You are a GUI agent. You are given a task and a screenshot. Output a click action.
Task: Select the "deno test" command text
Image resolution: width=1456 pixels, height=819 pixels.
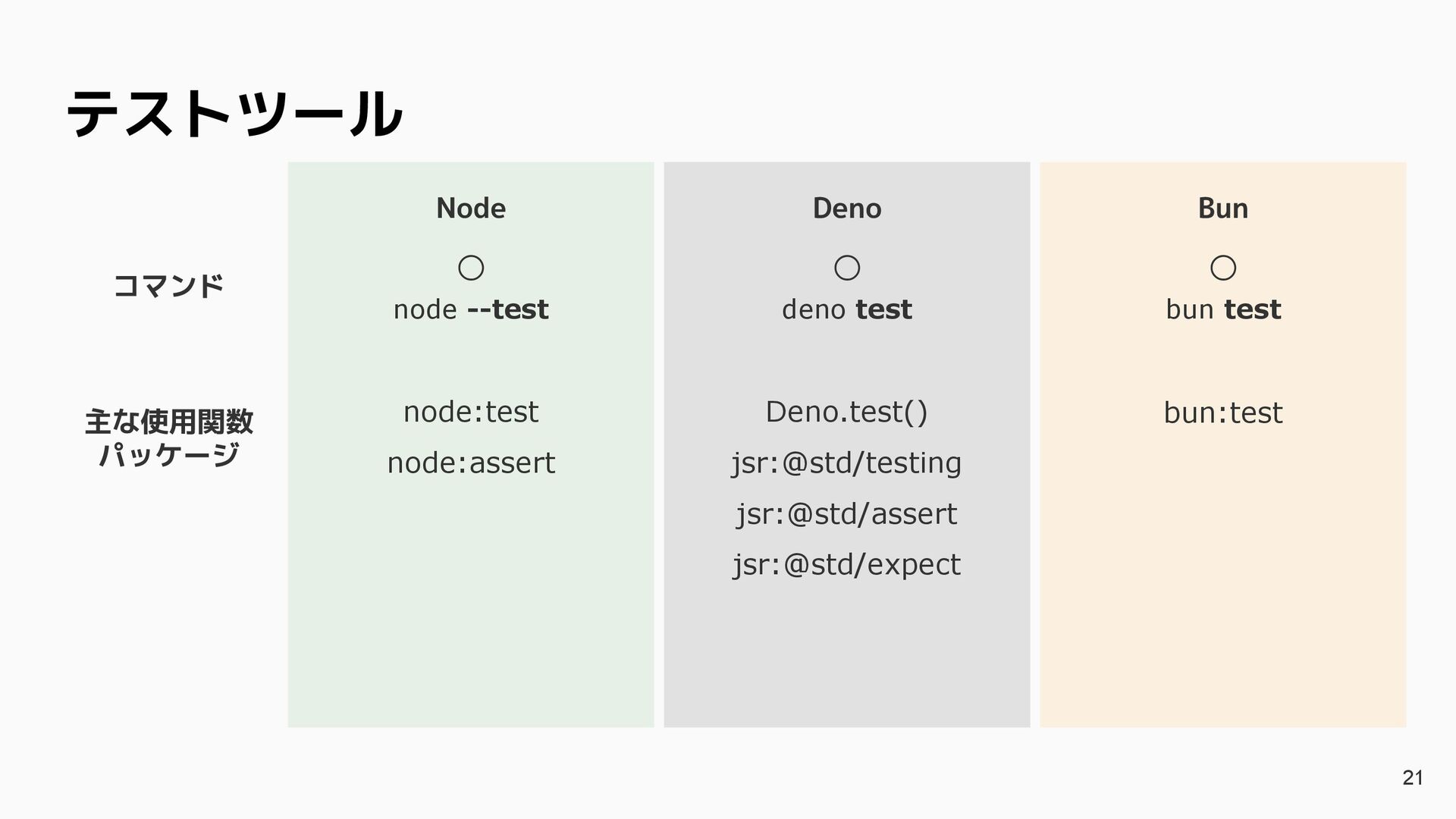[846, 309]
